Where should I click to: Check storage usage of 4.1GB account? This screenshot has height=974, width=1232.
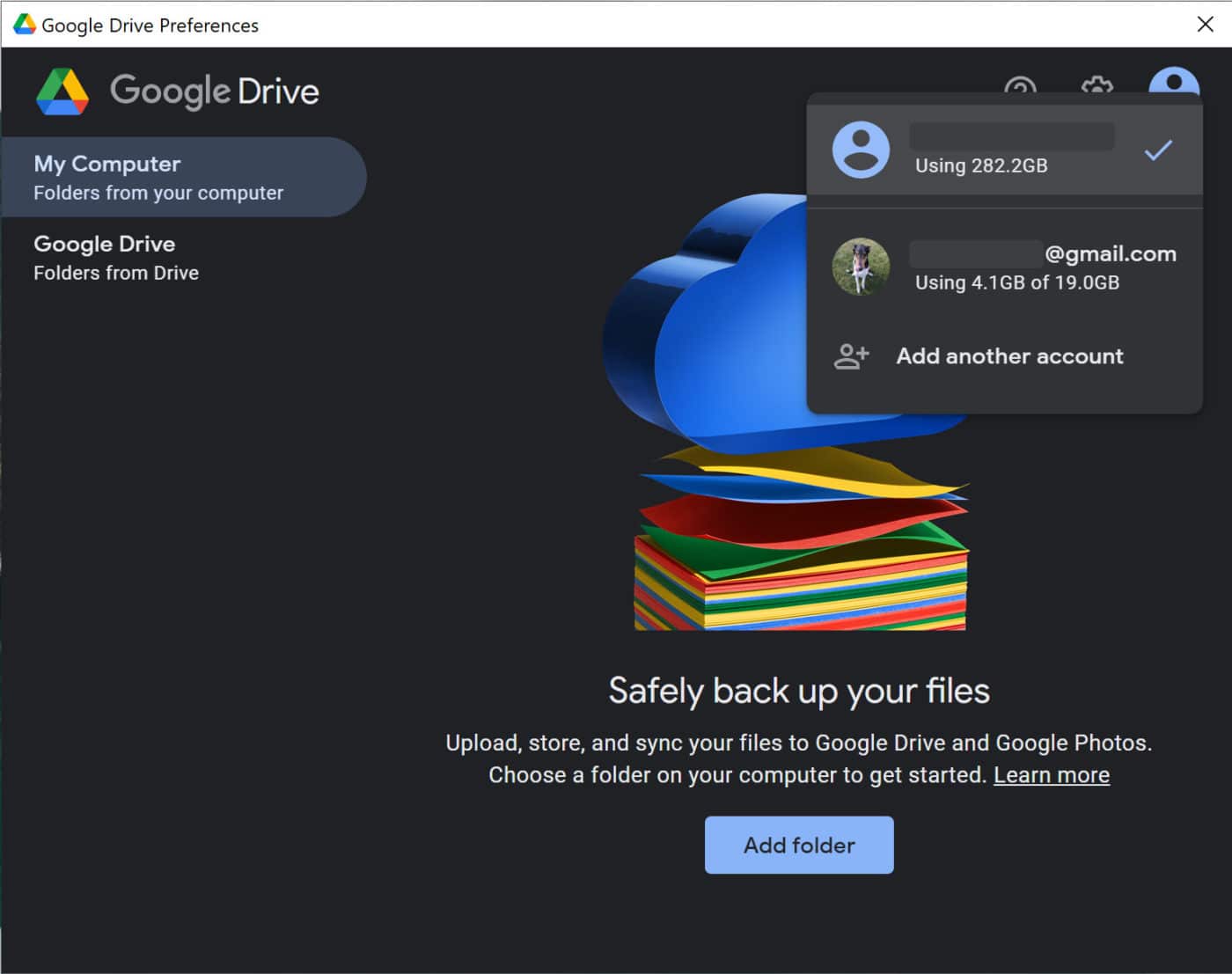pyautogui.click(x=1017, y=282)
